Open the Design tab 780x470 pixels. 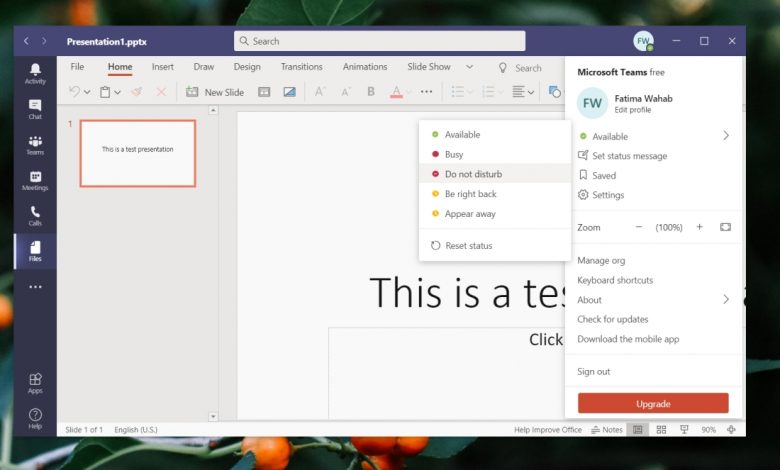point(247,67)
